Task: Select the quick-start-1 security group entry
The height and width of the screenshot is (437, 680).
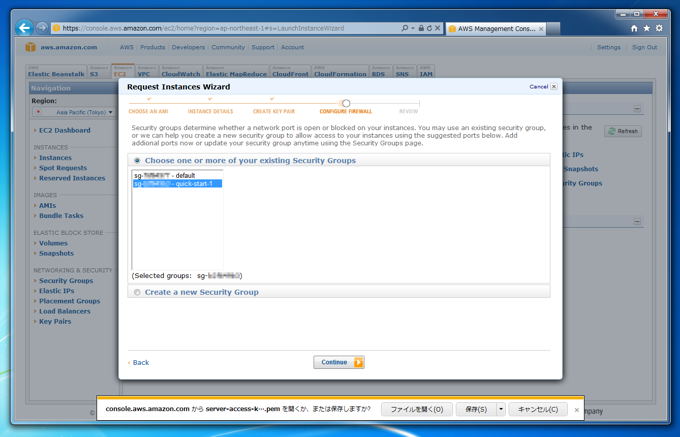Action: [177, 184]
